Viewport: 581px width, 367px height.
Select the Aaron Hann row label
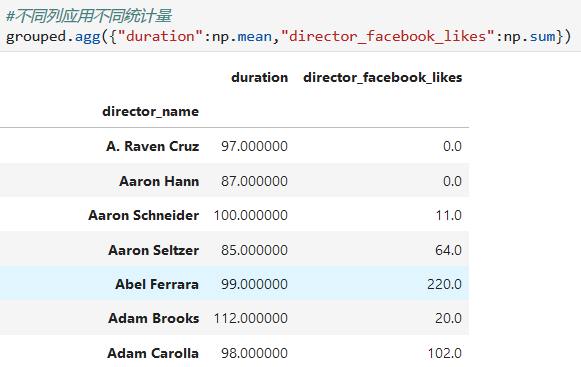point(159,181)
